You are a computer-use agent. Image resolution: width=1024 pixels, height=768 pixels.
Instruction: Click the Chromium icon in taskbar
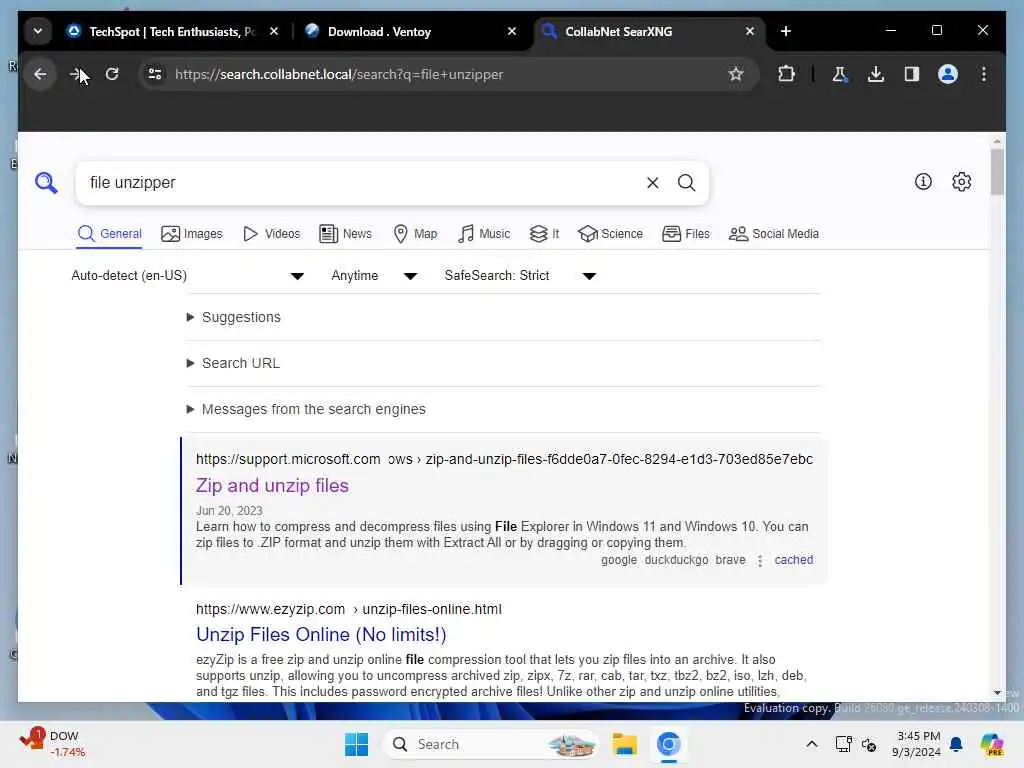click(668, 744)
